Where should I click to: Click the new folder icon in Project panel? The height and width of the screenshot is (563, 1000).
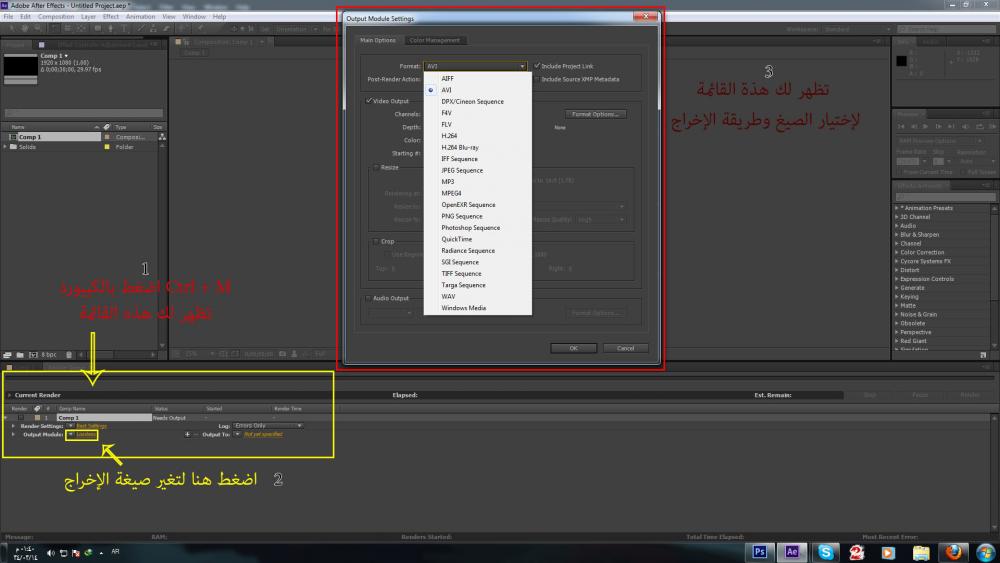pyautogui.click(x=20, y=355)
